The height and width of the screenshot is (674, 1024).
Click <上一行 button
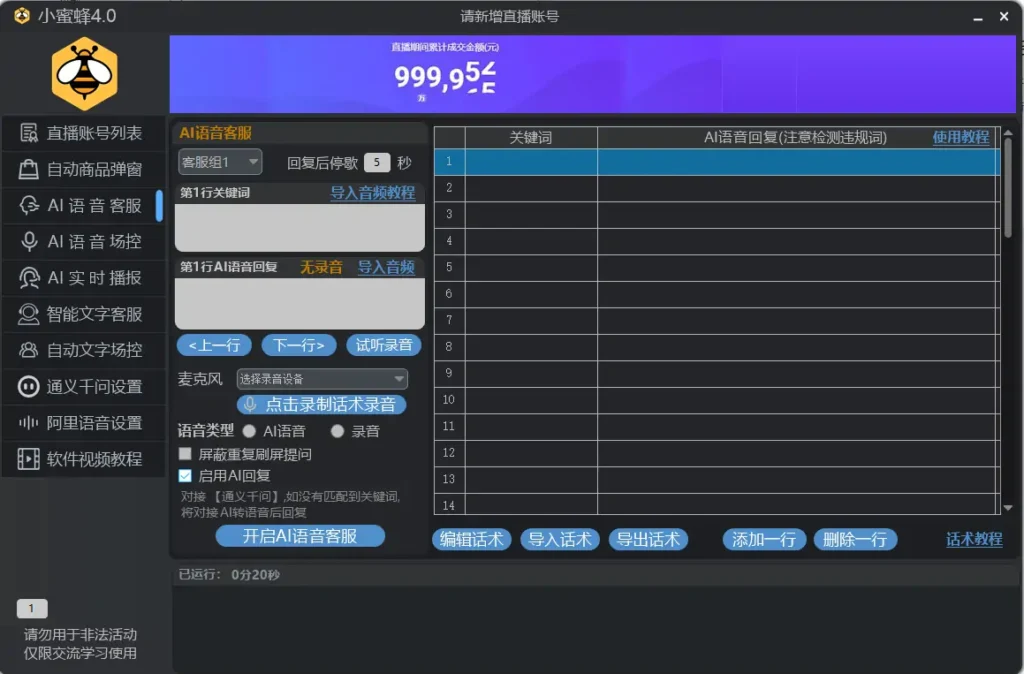[x=214, y=345]
